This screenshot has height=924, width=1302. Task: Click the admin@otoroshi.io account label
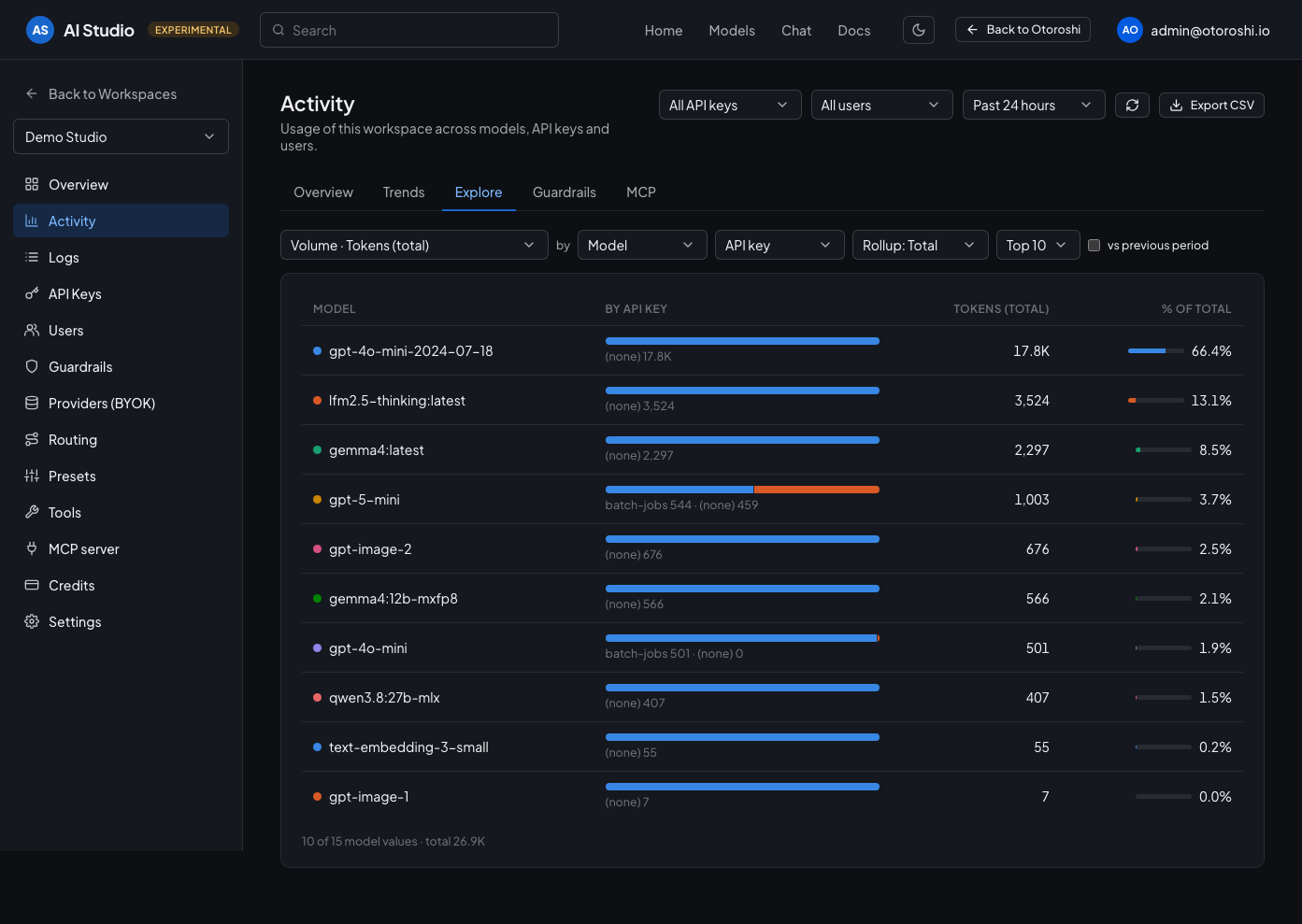click(x=1210, y=30)
